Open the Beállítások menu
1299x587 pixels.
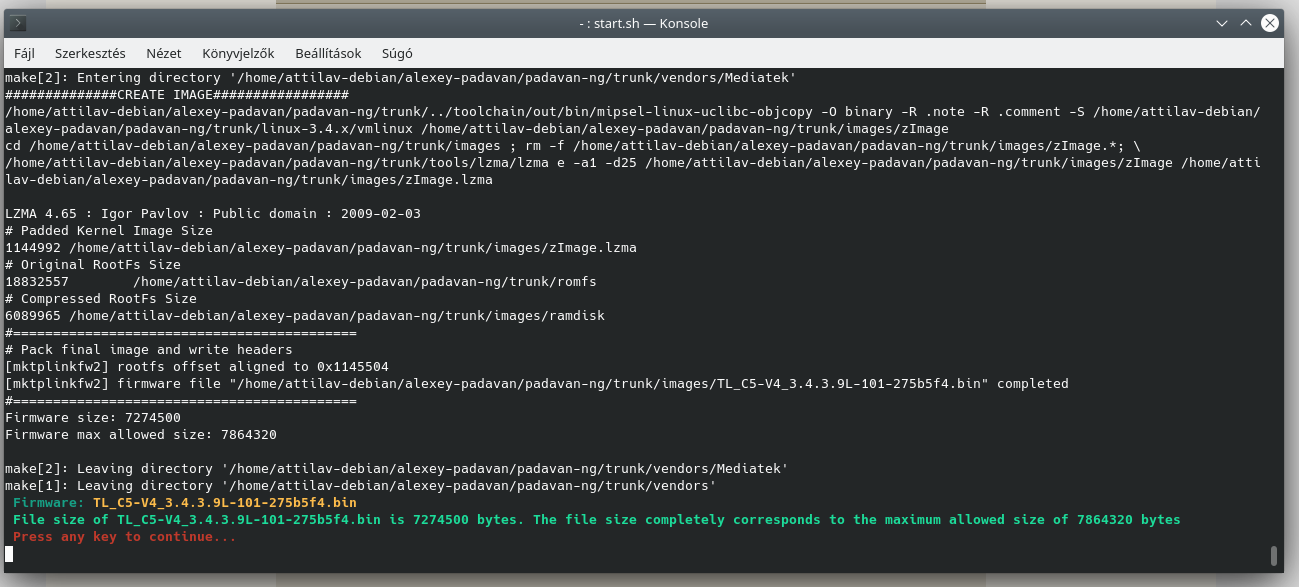tap(328, 53)
